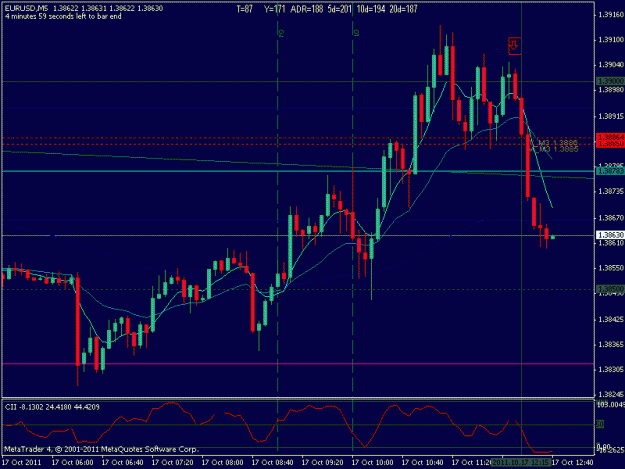The image size is (625, 469).
Task: Click the 17 Oct 06:00 time label
Action: 73,463
